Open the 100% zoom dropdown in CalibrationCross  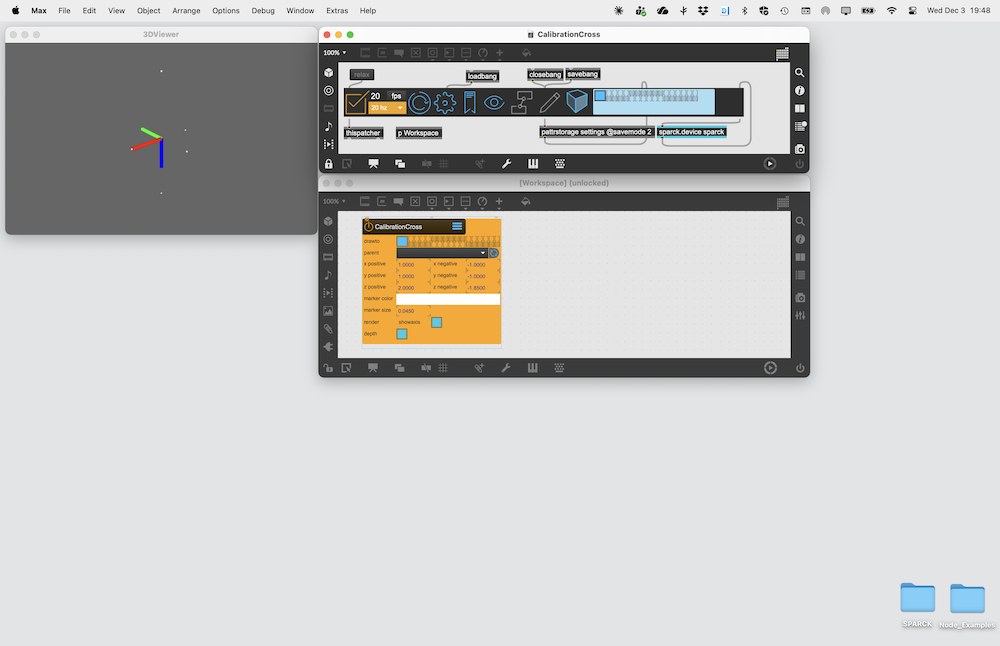(x=334, y=53)
